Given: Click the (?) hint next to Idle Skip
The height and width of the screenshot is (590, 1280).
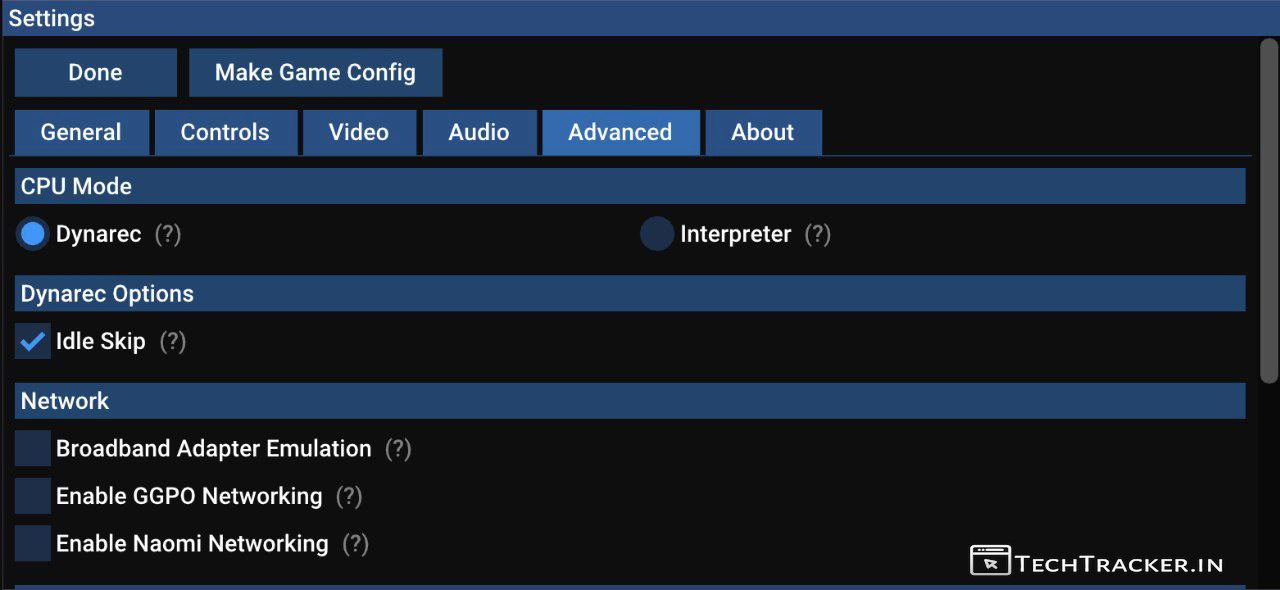Looking at the screenshot, I should [x=173, y=341].
